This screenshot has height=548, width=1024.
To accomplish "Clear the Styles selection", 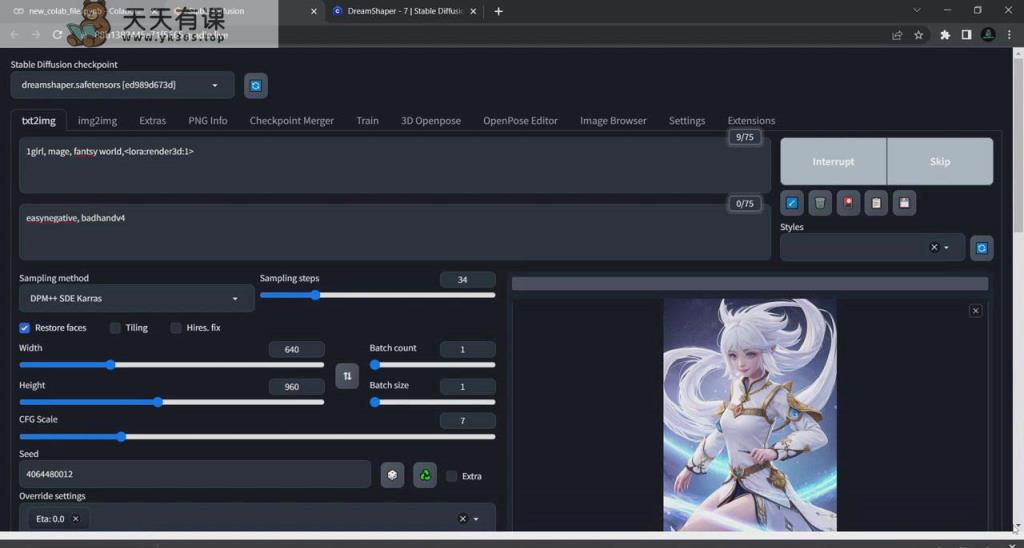I will (x=934, y=248).
